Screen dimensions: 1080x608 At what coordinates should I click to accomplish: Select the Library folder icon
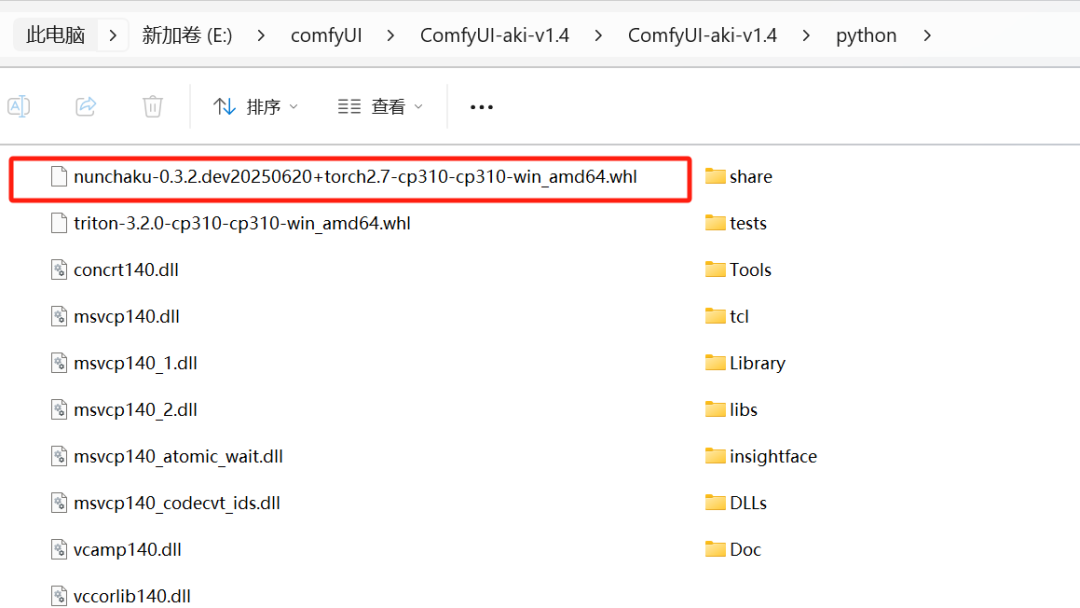click(x=715, y=363)
